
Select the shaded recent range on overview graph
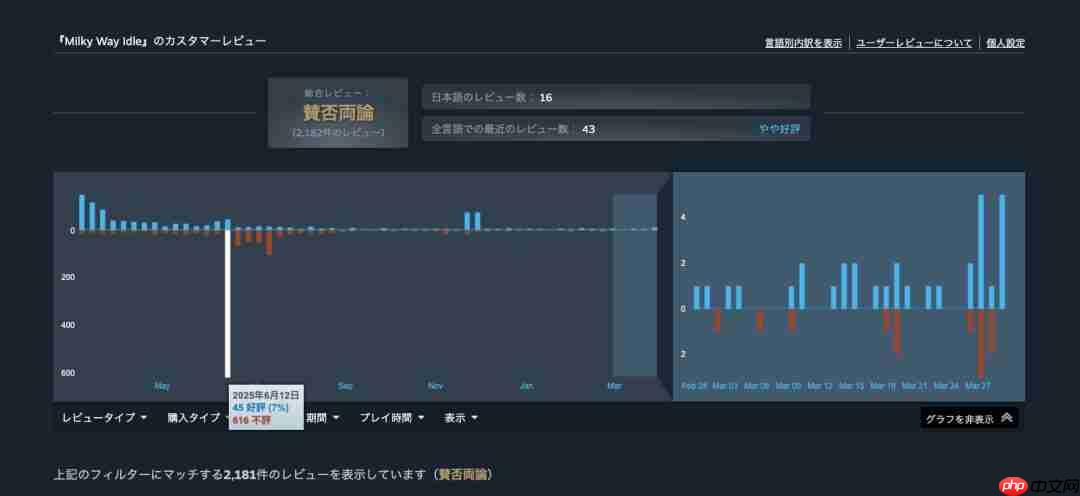click(635, 285)
